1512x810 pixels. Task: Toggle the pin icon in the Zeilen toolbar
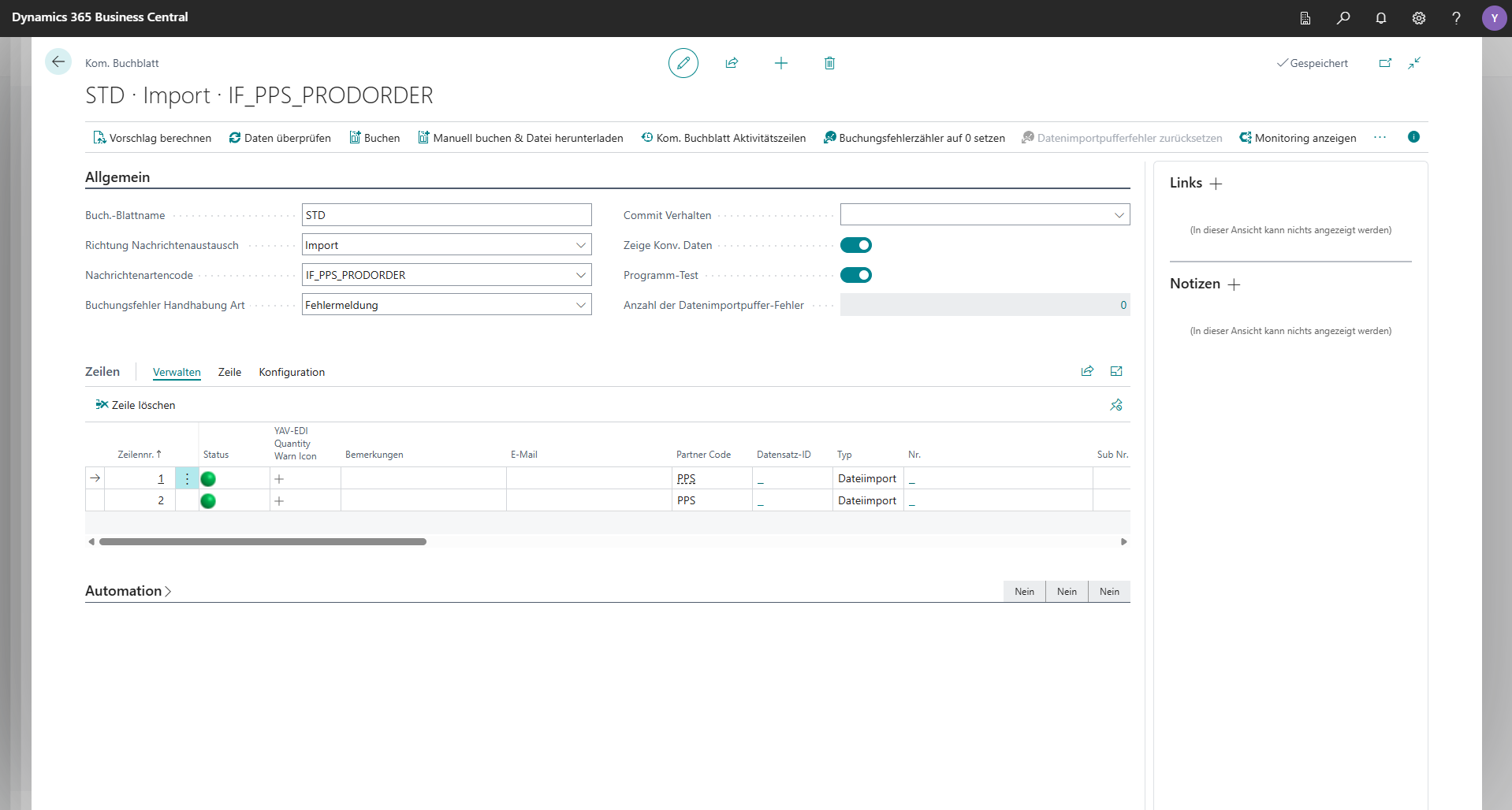1115,405
